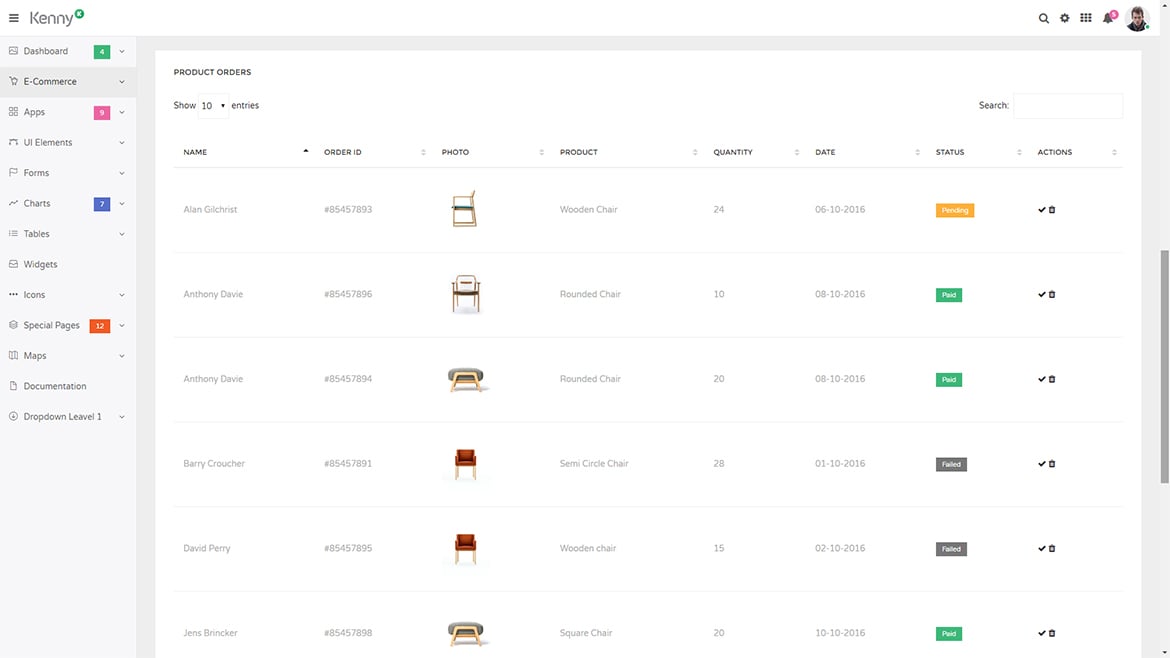Open Dropdown Leavel 1 sidebar item
Screen dimensions: 1170x658
(x=68, y=416)
